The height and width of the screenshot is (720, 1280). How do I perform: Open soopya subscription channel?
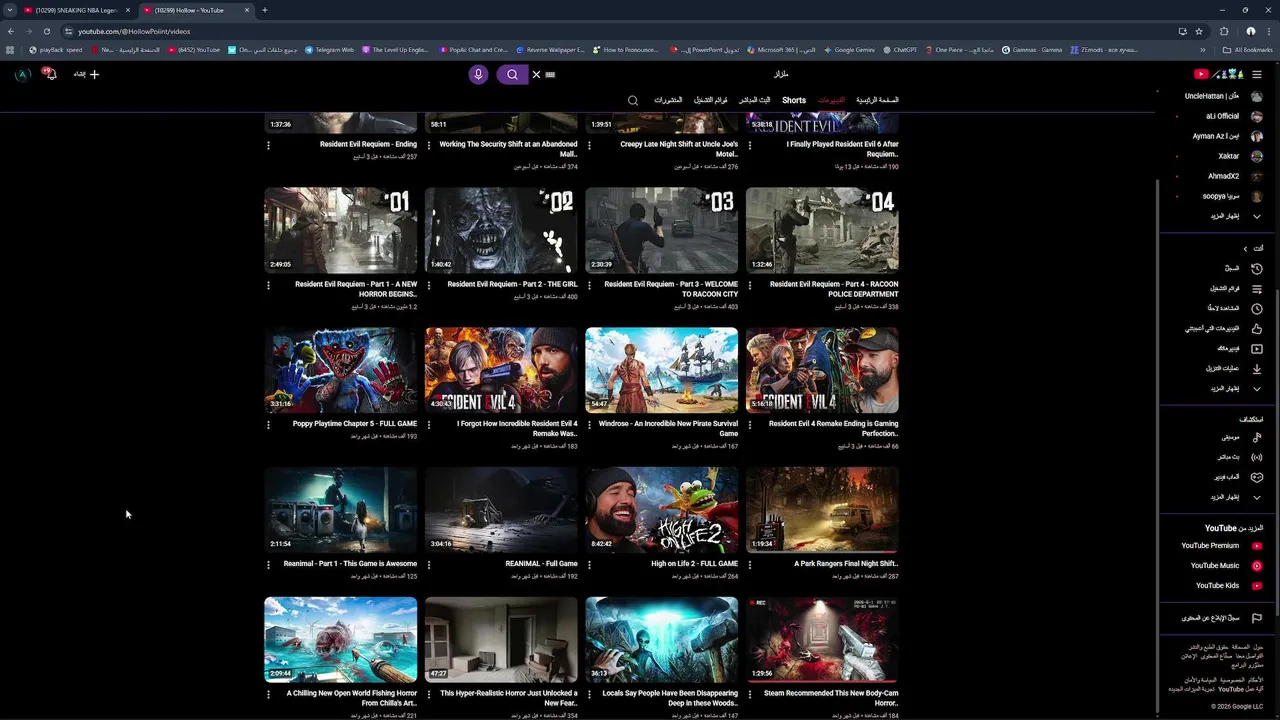tap(1221, 196)
